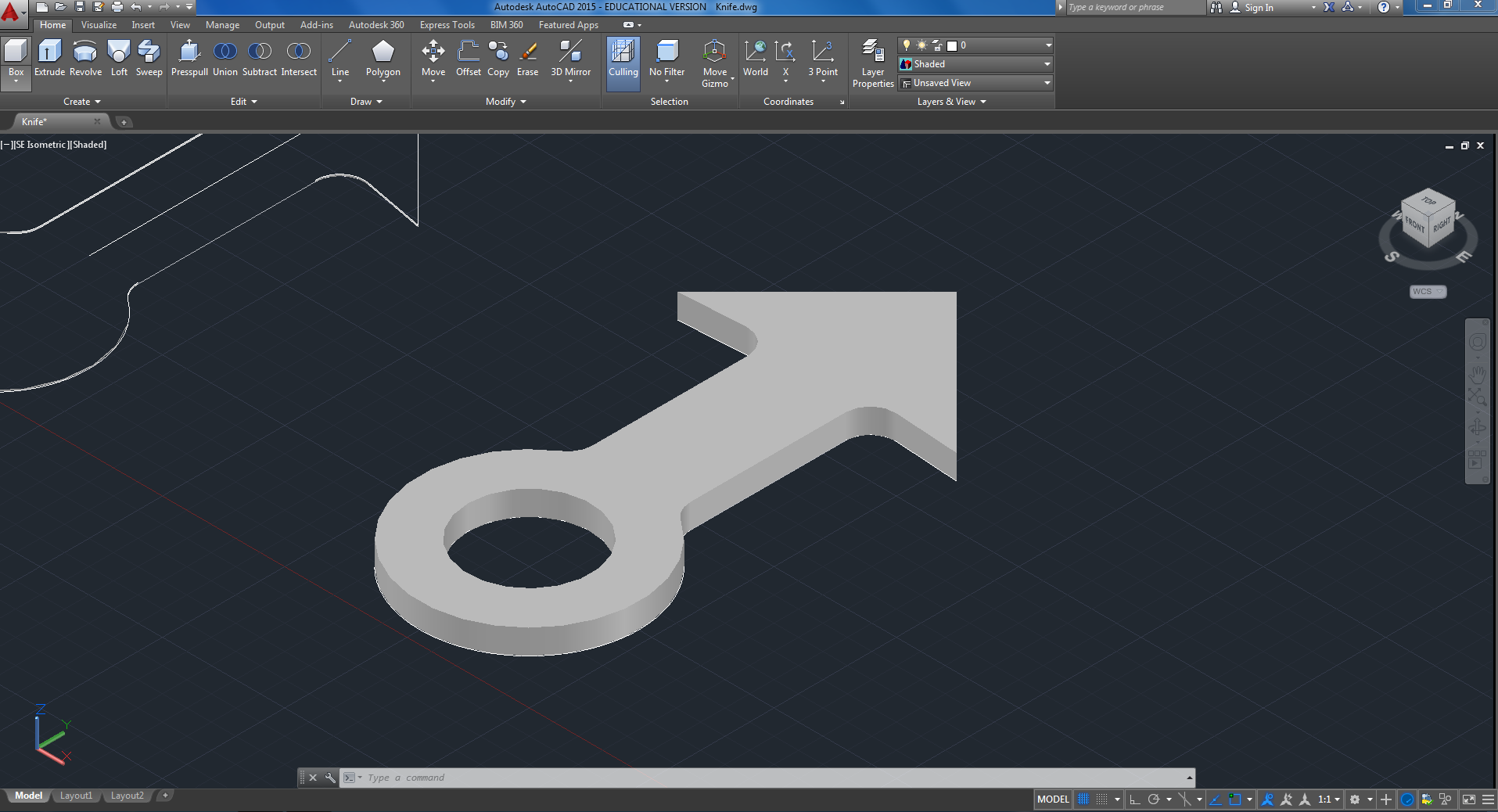Click the WCS label under ViewCube
Image resolution: width=1498 pixels, height=812 pixels.
[1428, 292]
